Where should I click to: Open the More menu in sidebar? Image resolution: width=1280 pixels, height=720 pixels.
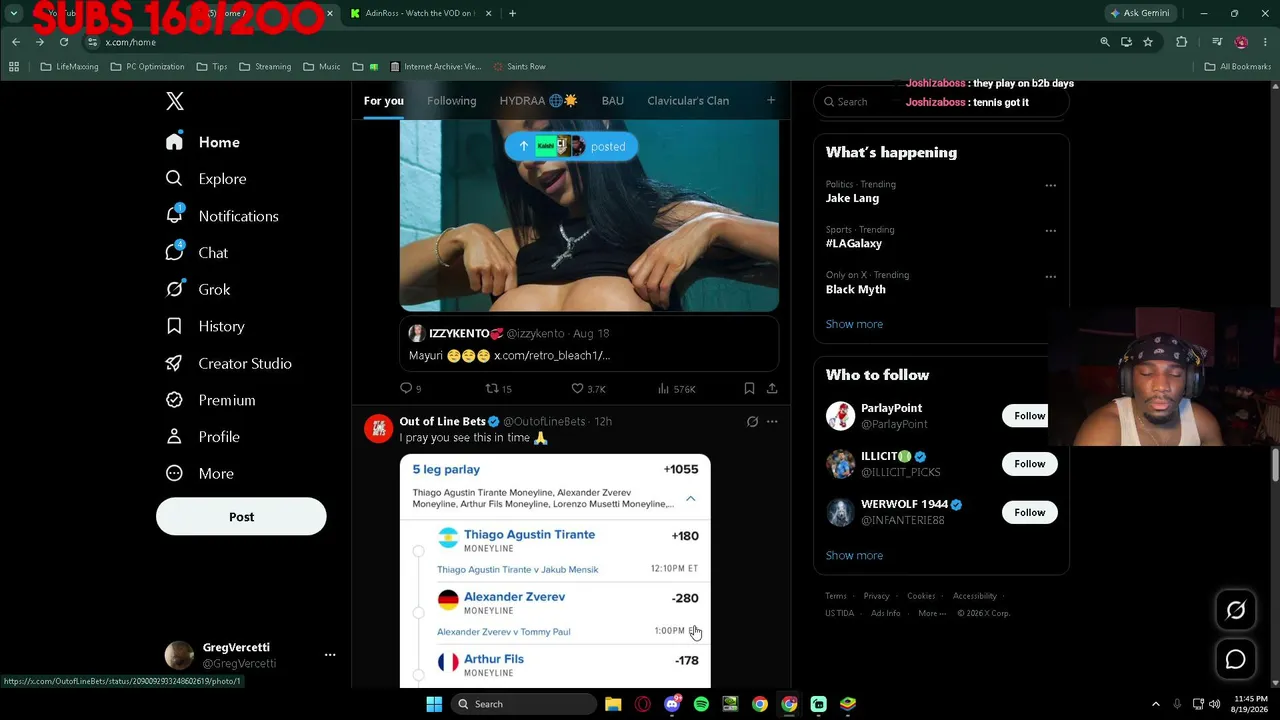199,473
